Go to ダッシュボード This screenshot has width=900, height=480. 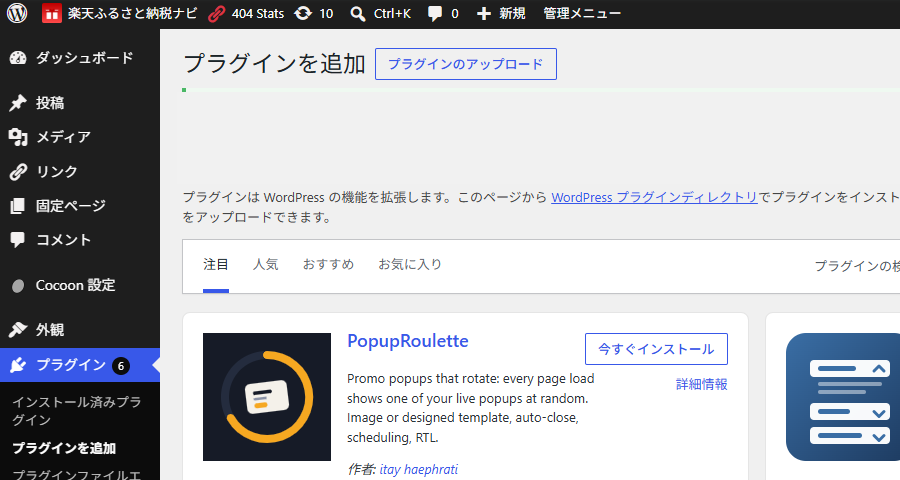(84, 58)
